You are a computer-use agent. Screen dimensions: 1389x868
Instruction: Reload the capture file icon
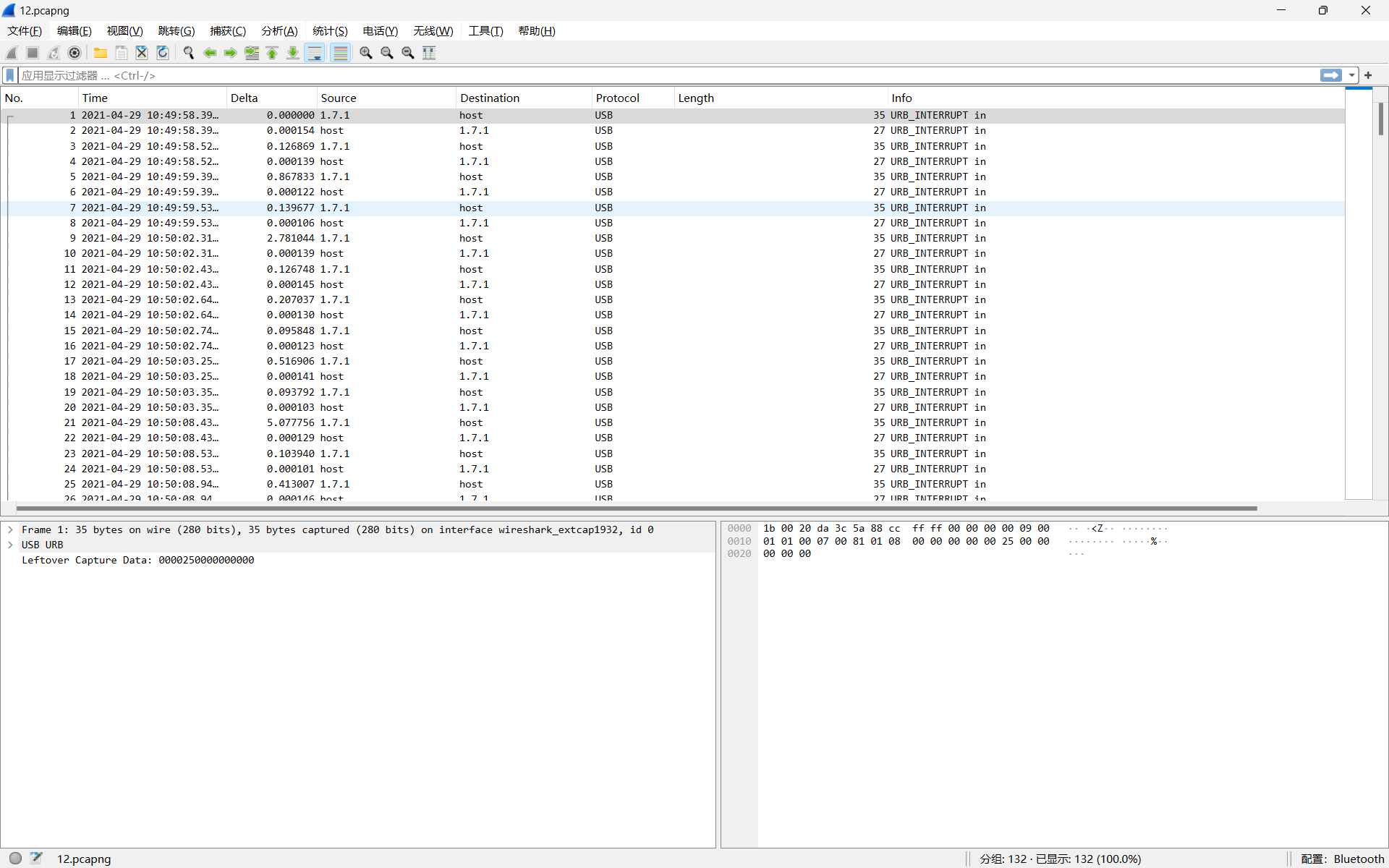point(163,53)
